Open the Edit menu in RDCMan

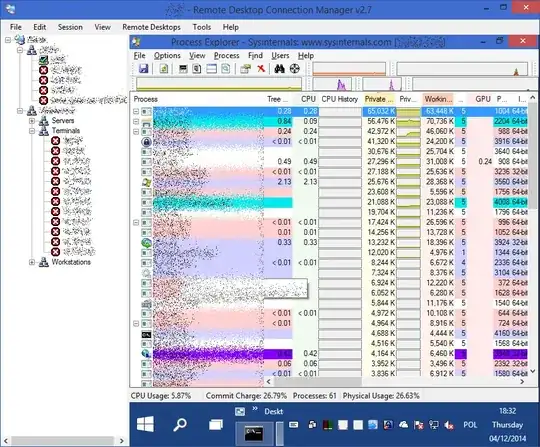click(39, 27)
